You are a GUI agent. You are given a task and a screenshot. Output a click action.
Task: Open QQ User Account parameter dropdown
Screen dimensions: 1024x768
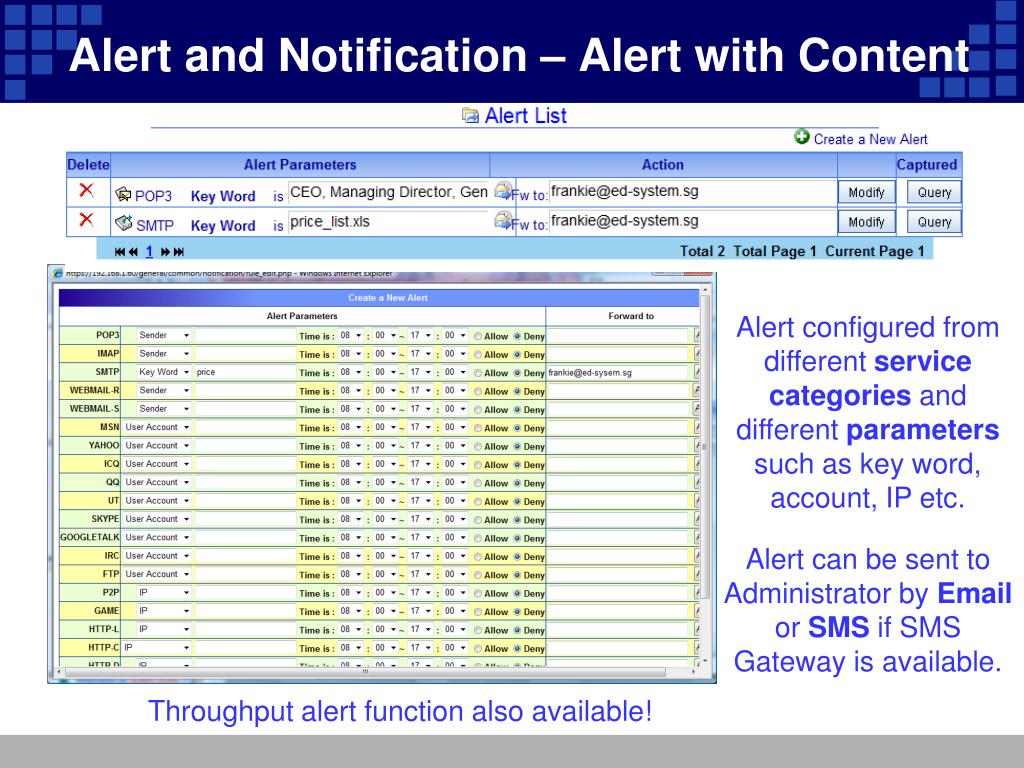(157, 482)
